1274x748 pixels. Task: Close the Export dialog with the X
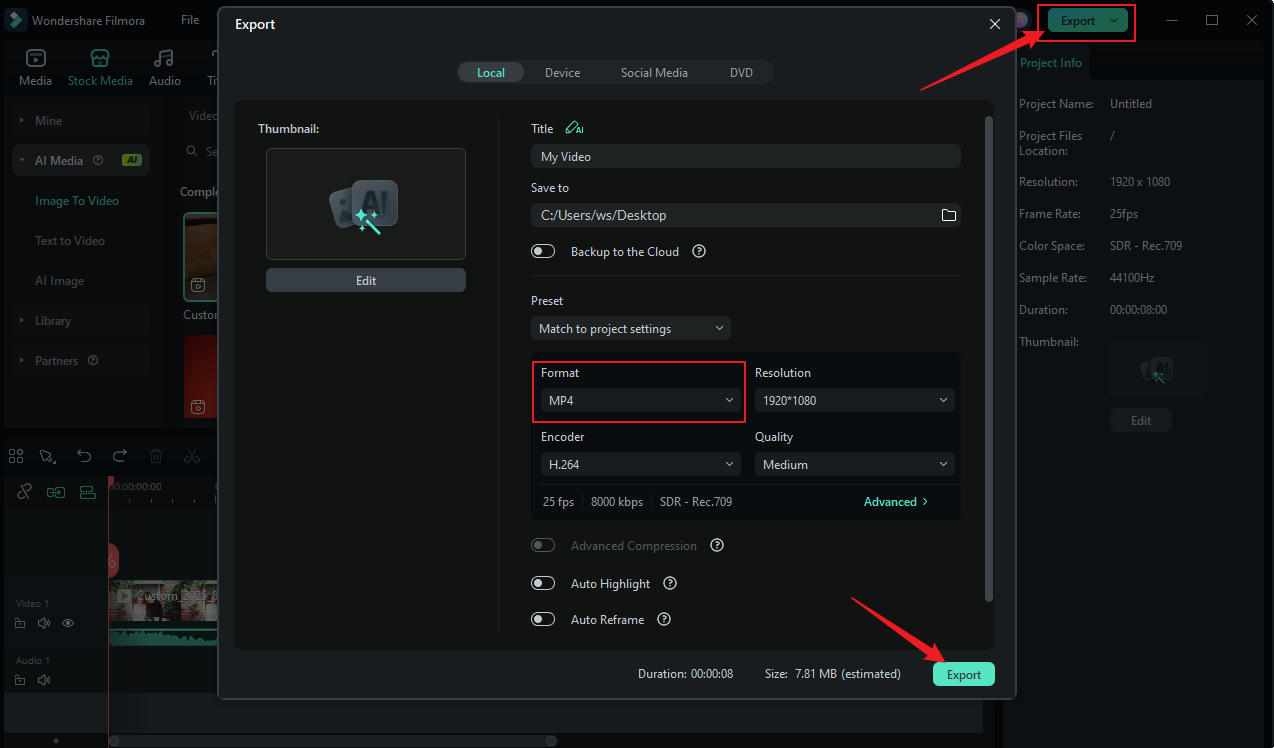(x=994, y=24)
